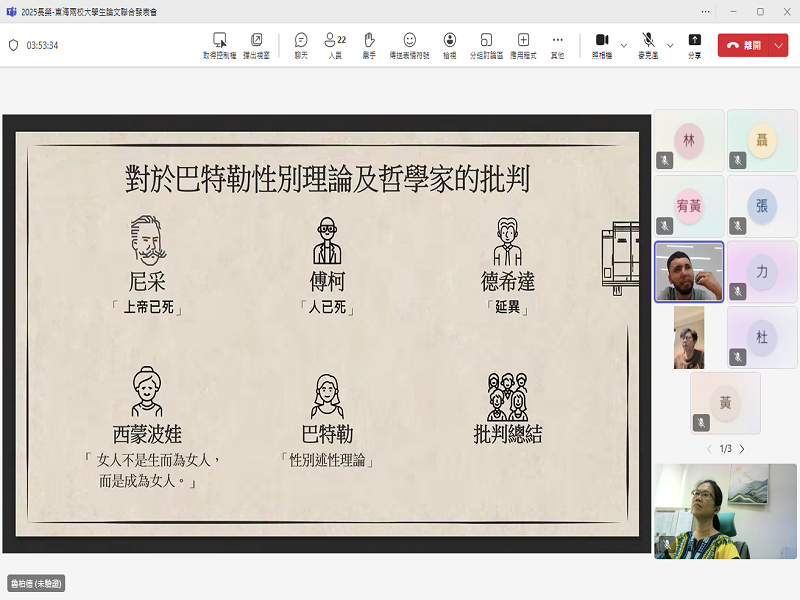Open the More (其他) options menu

point(557,40)
